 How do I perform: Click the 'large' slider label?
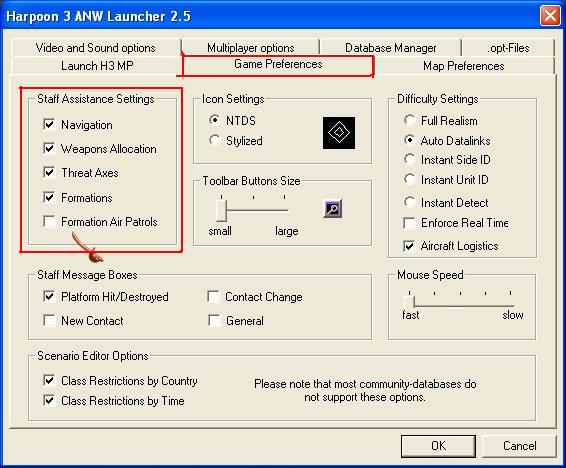[287, 231]
